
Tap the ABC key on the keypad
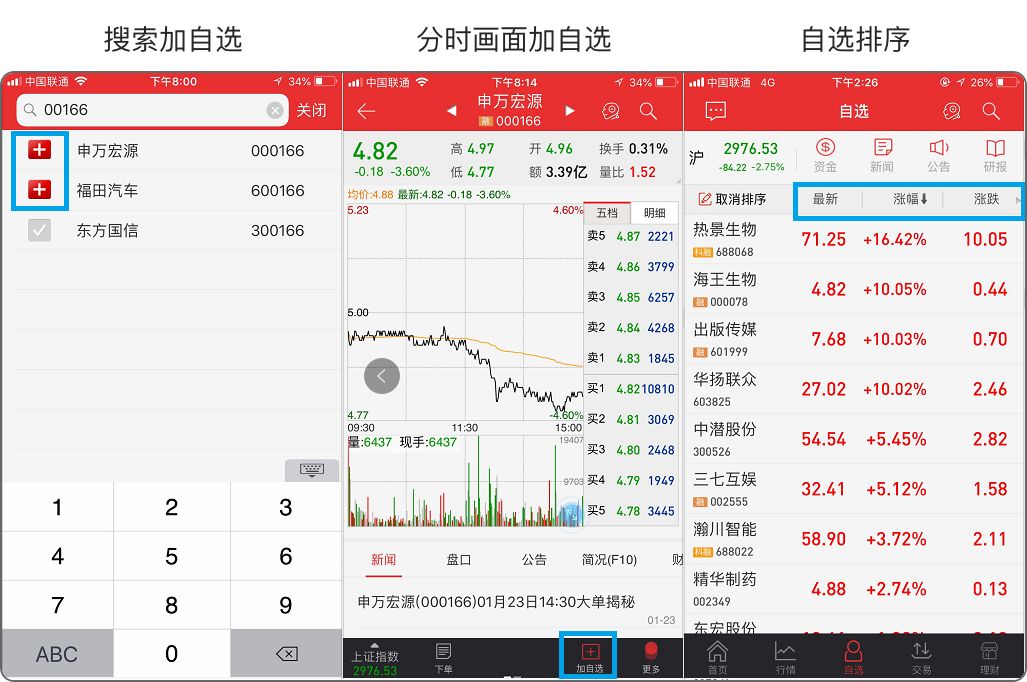(x=57, y=654)
